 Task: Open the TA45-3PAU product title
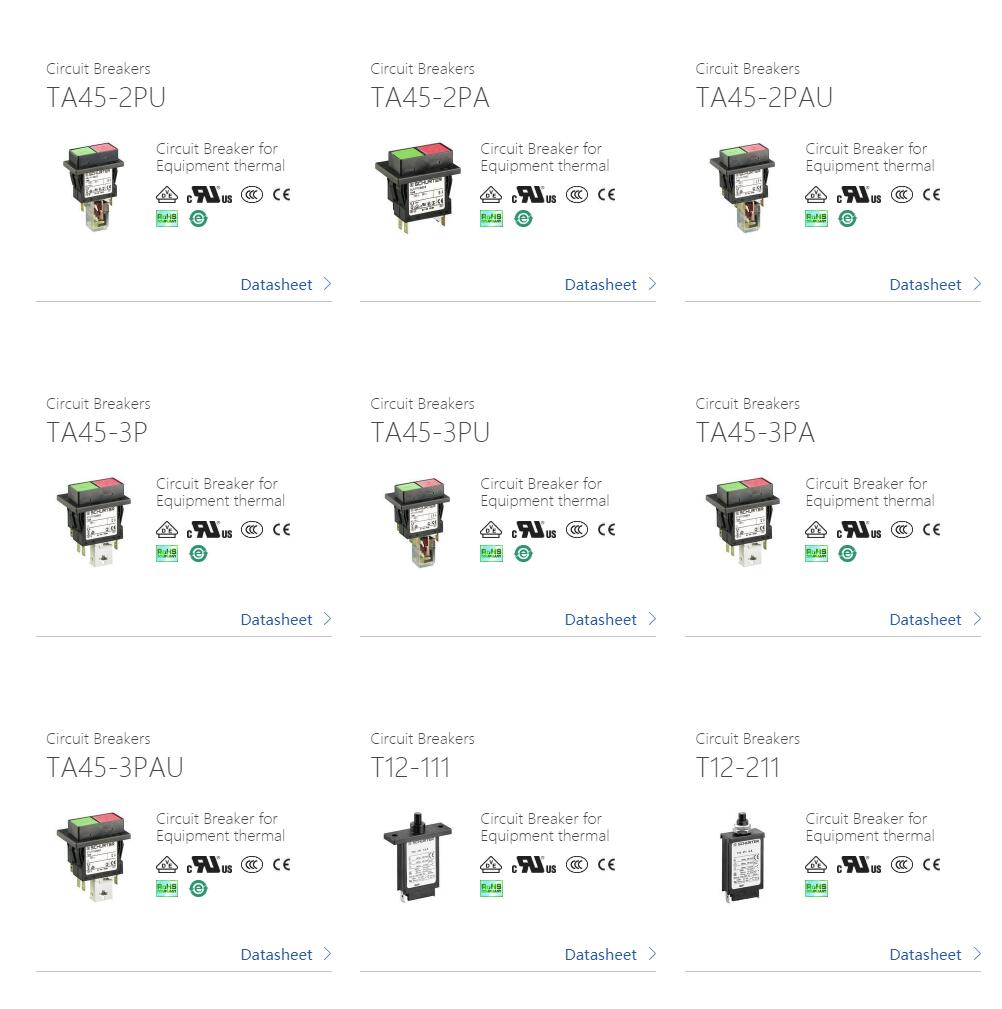(115, 767)
